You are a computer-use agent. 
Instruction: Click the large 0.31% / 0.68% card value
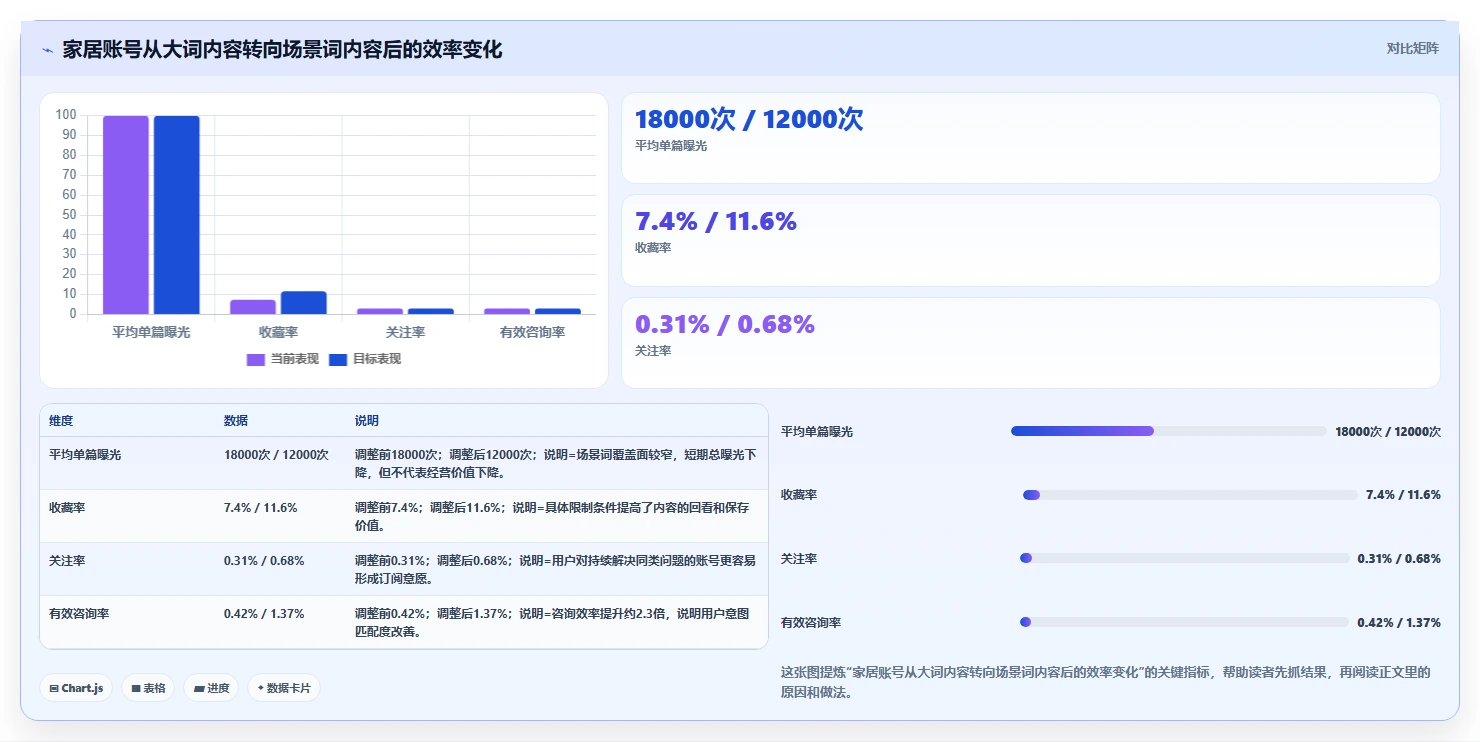point(725,324)
